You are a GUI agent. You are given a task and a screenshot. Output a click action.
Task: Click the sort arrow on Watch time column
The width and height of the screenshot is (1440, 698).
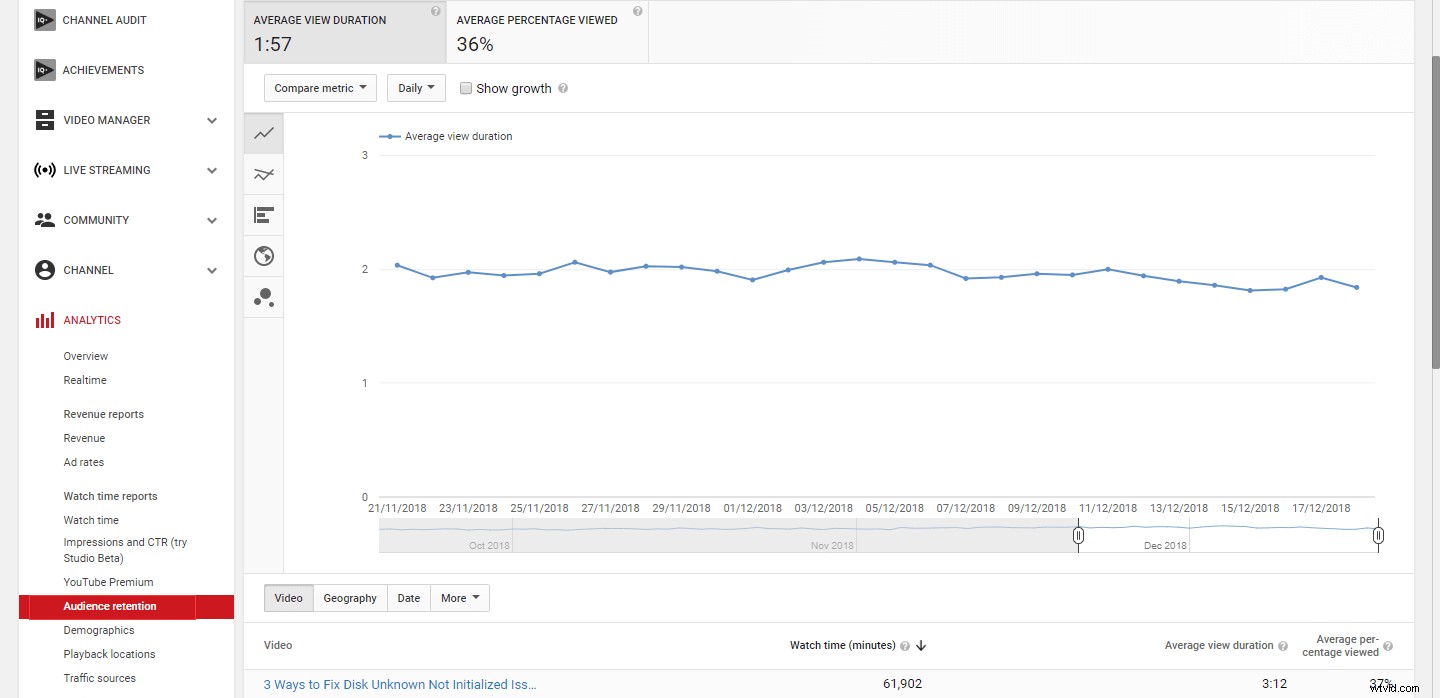click(920, 645)
